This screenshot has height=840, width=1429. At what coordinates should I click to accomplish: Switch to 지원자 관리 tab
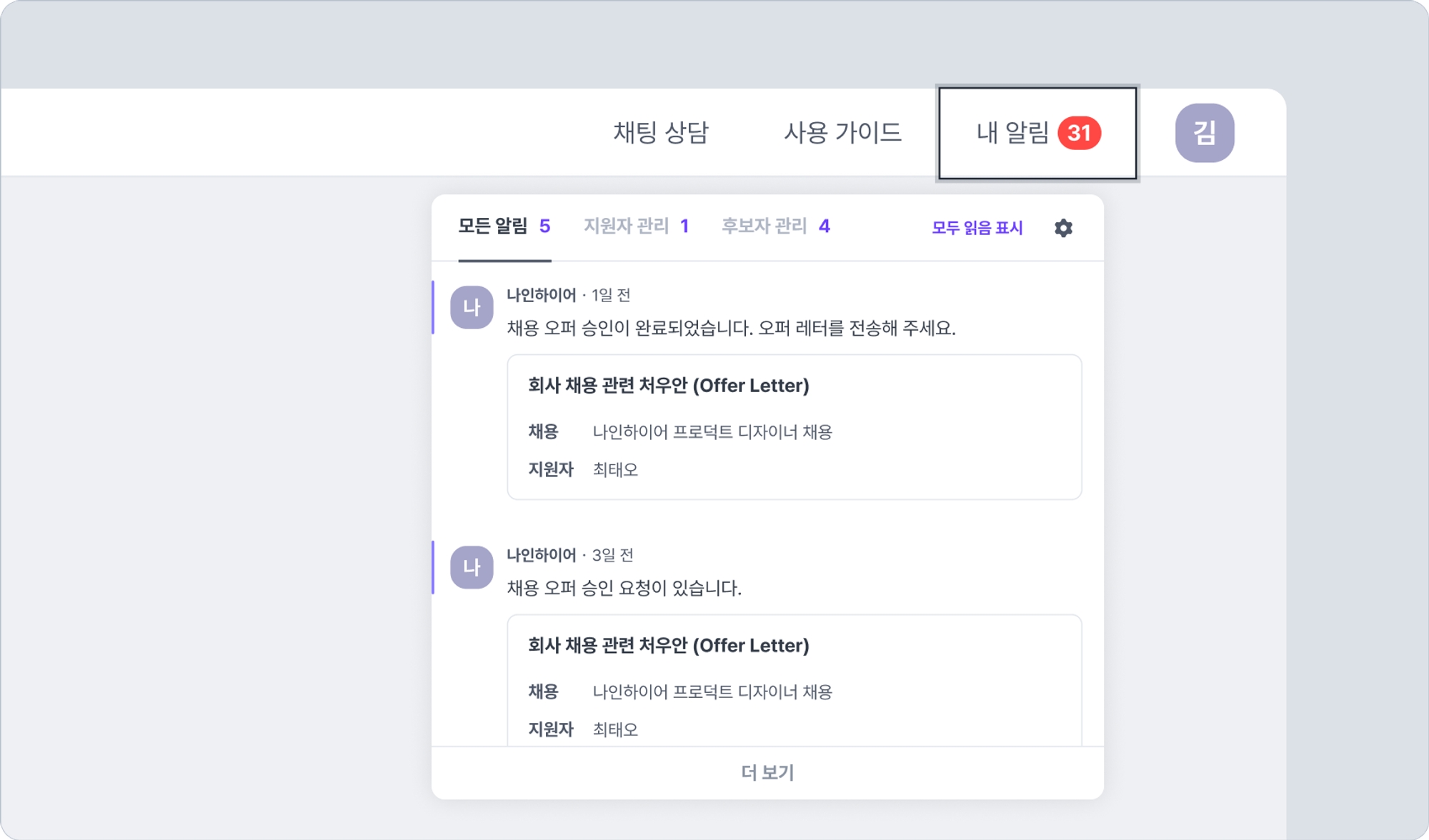[636, 226]
